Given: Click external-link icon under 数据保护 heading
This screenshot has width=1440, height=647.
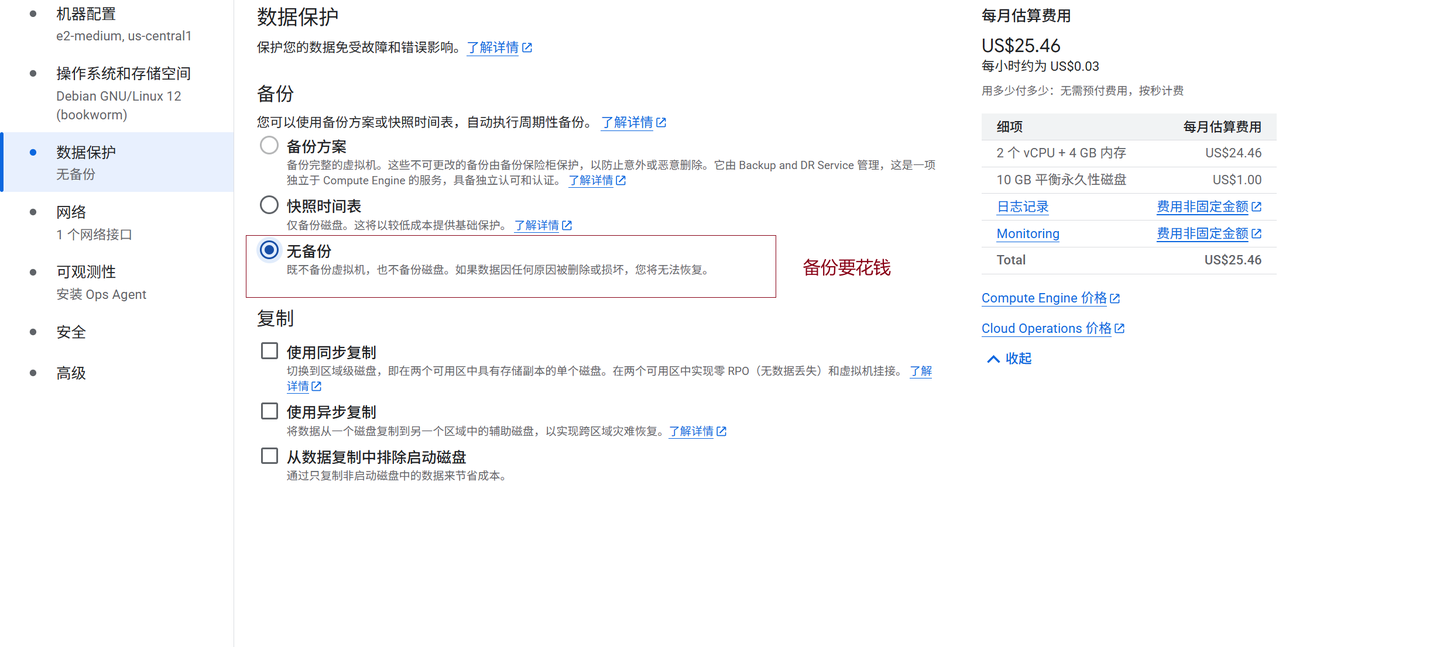Looking at the screenshot, I should coord(527,47).
